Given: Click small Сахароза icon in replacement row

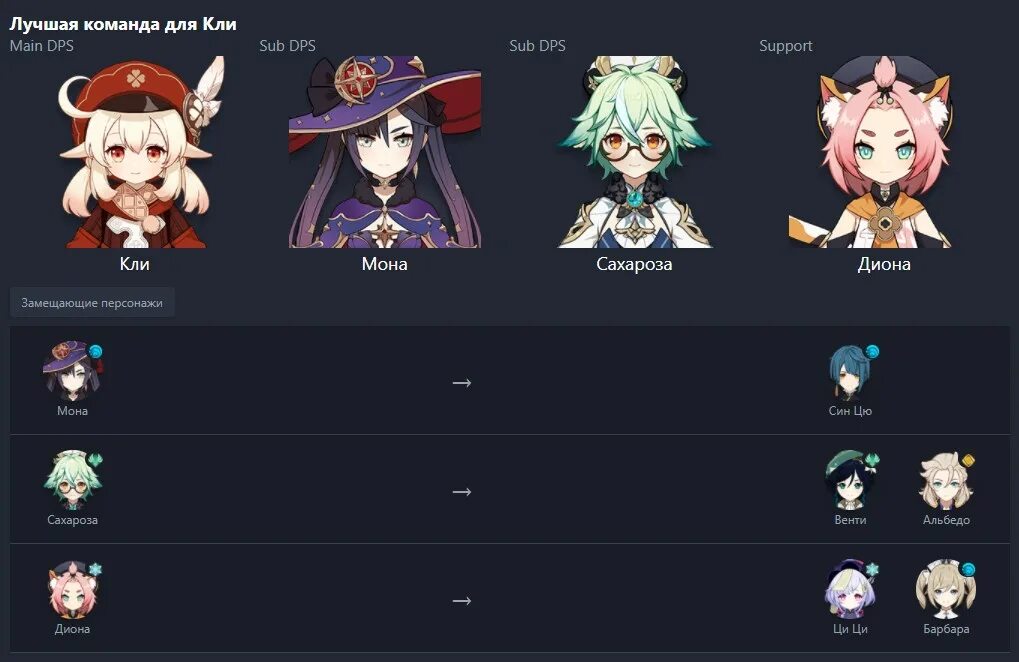Looking at the screenshot, I should [72, 480].
